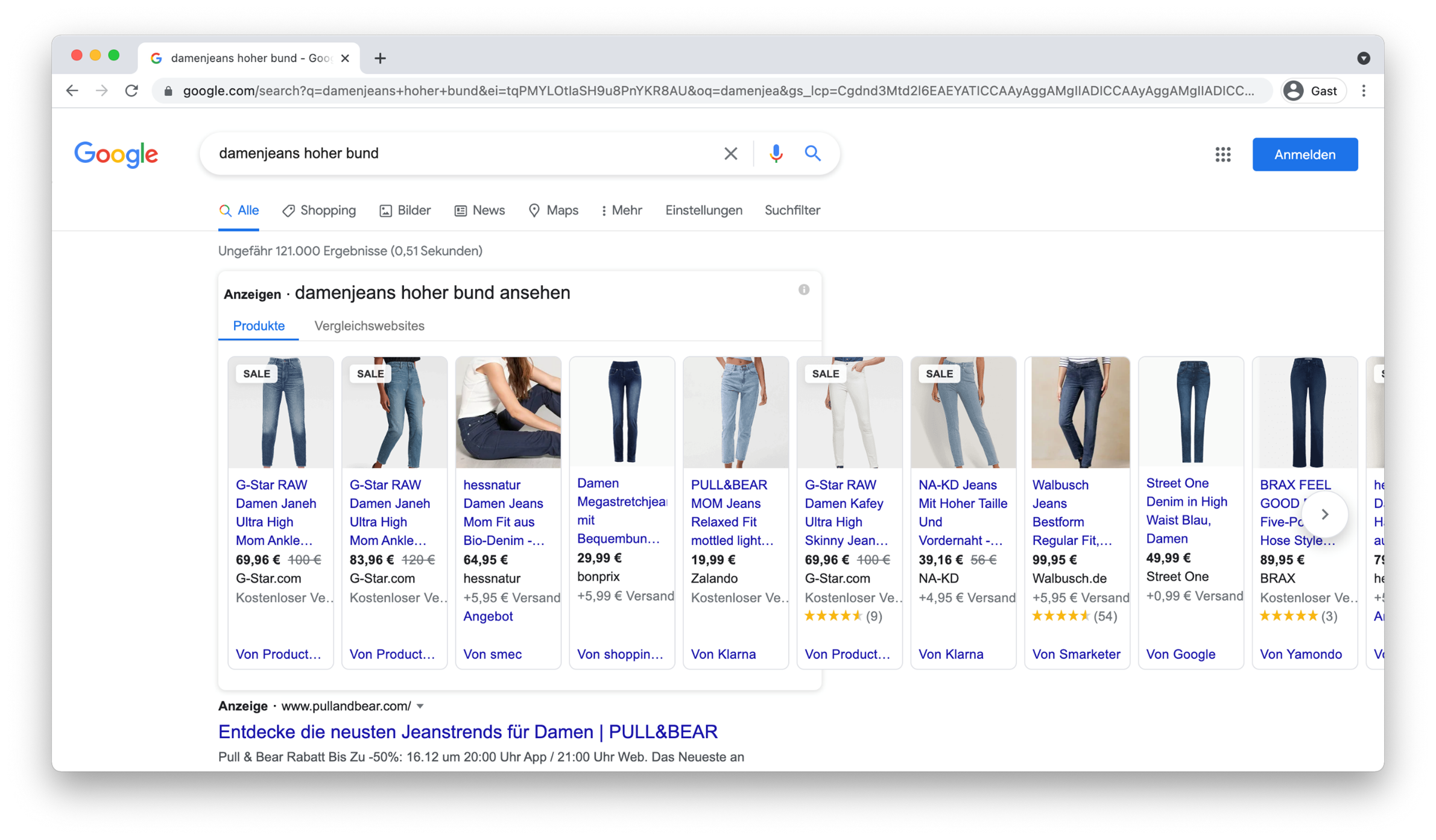View site security via the lock icon

168,91
